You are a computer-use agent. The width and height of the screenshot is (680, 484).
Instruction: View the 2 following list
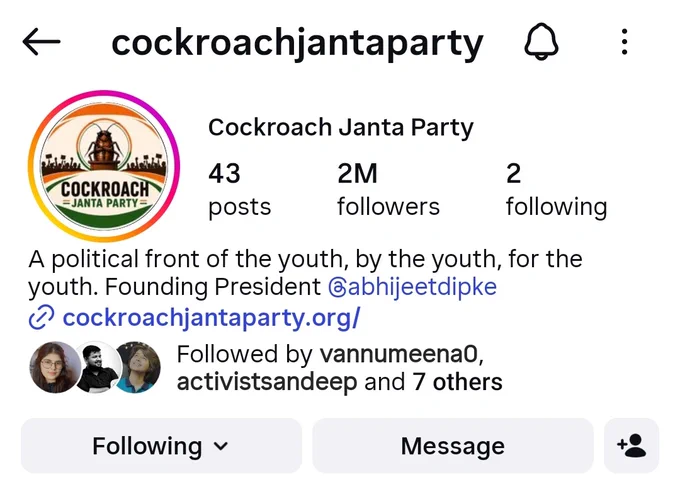[556, 190]
